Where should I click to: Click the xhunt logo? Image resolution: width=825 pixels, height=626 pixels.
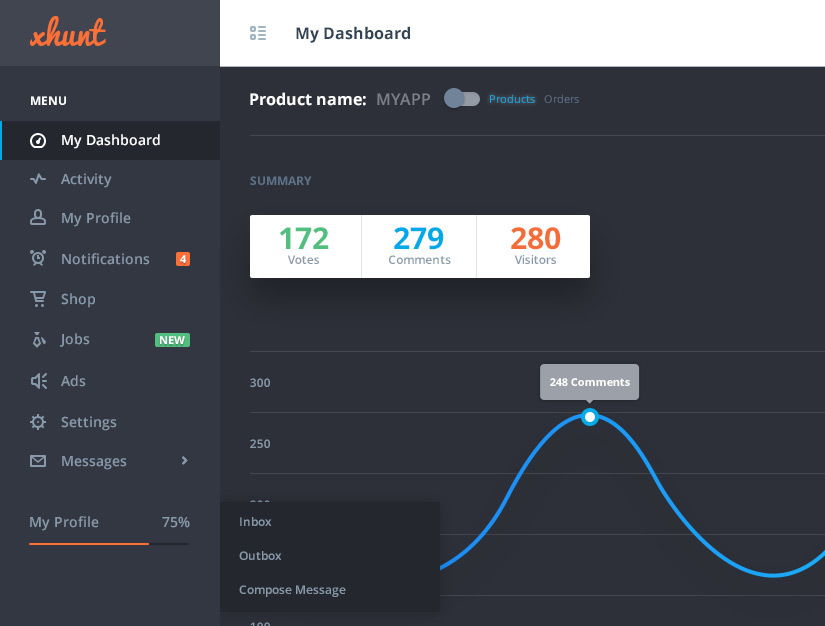[68, 32]
